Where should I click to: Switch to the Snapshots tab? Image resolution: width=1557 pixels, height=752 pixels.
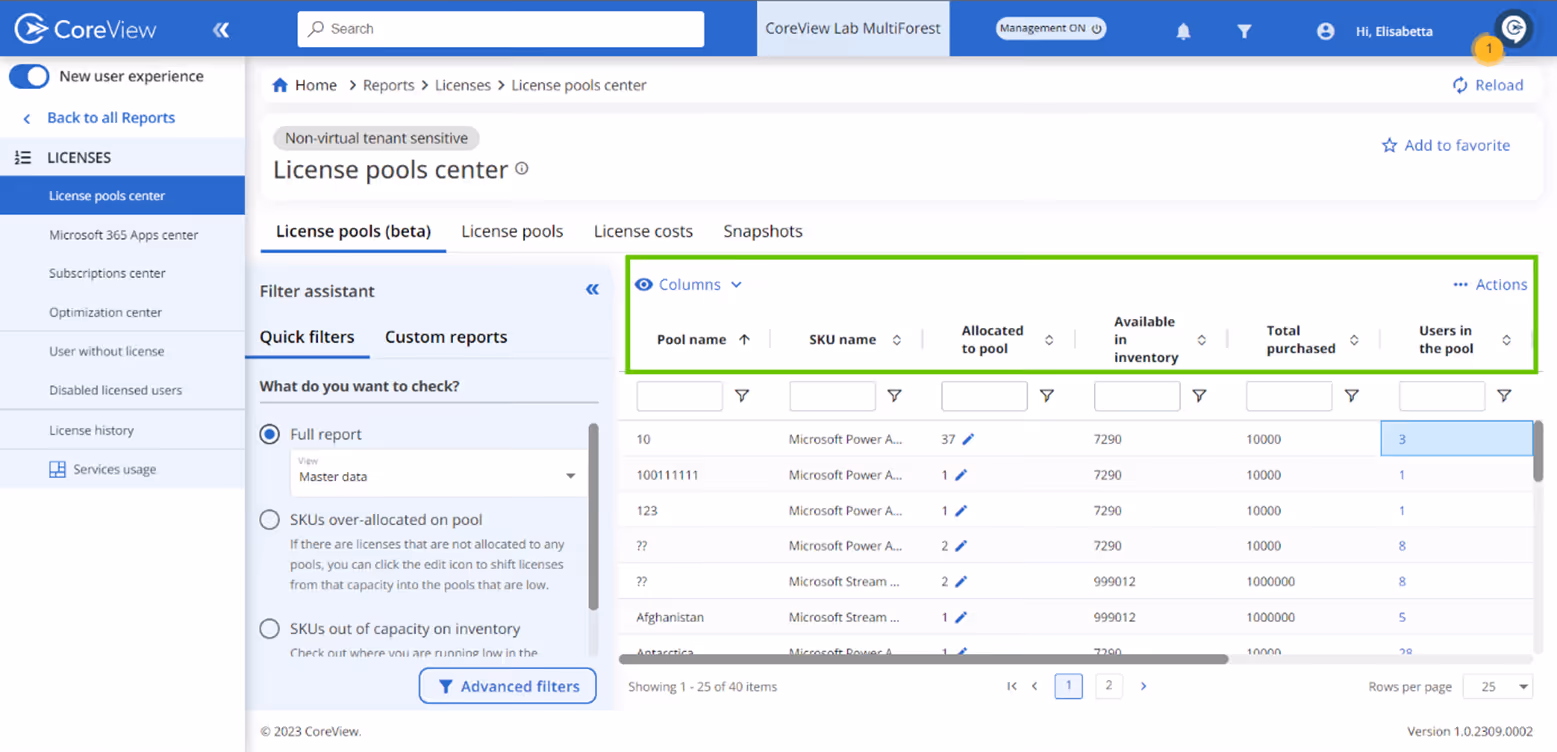(762, 231)
